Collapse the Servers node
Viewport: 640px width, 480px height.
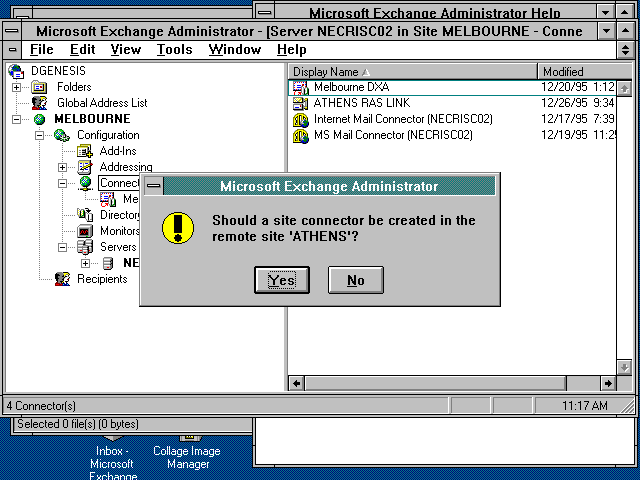pos(62,247)
